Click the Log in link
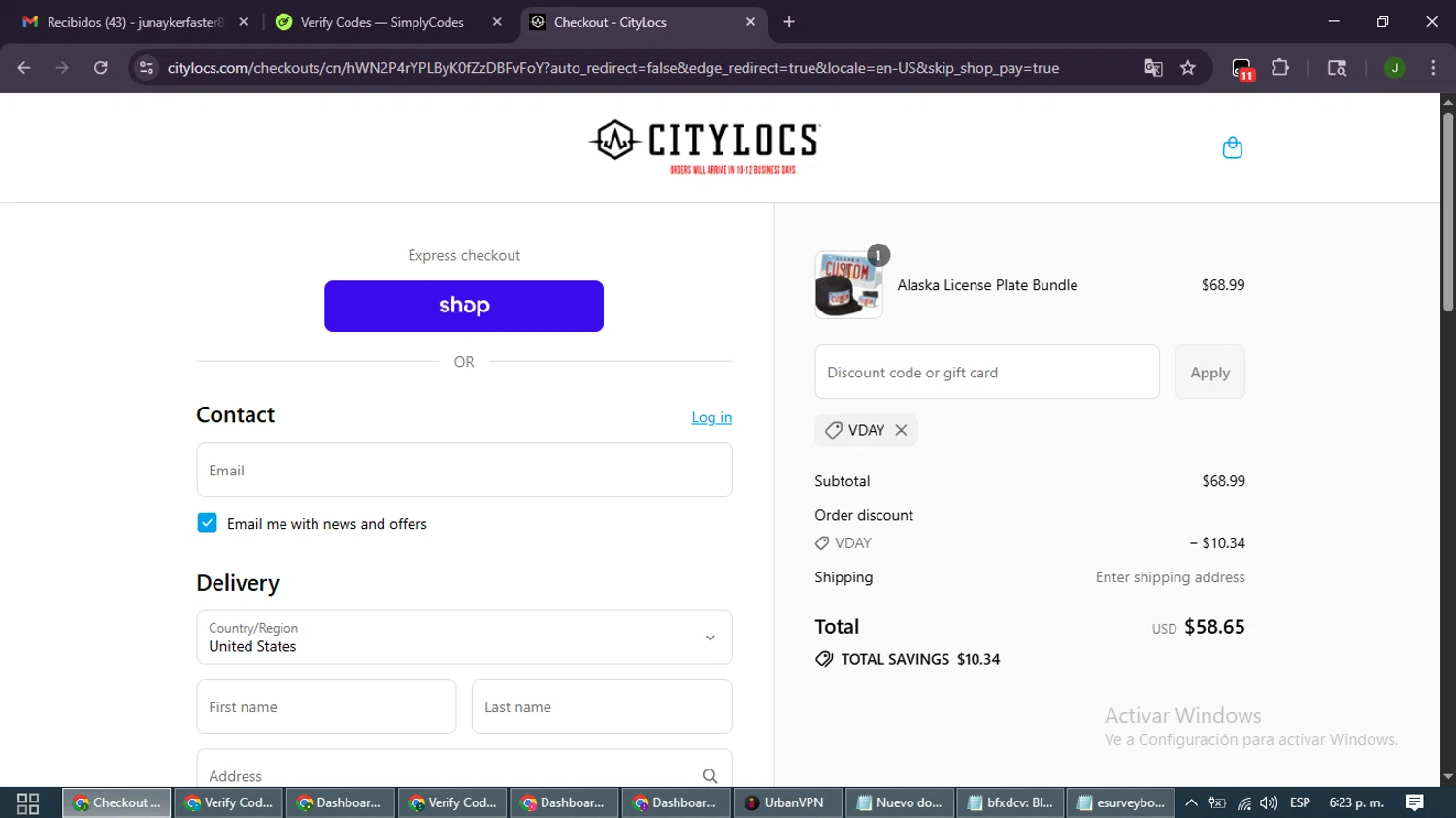Image resolution: width=1456 pixels, height=818 pixels. [x=711, y=417]
